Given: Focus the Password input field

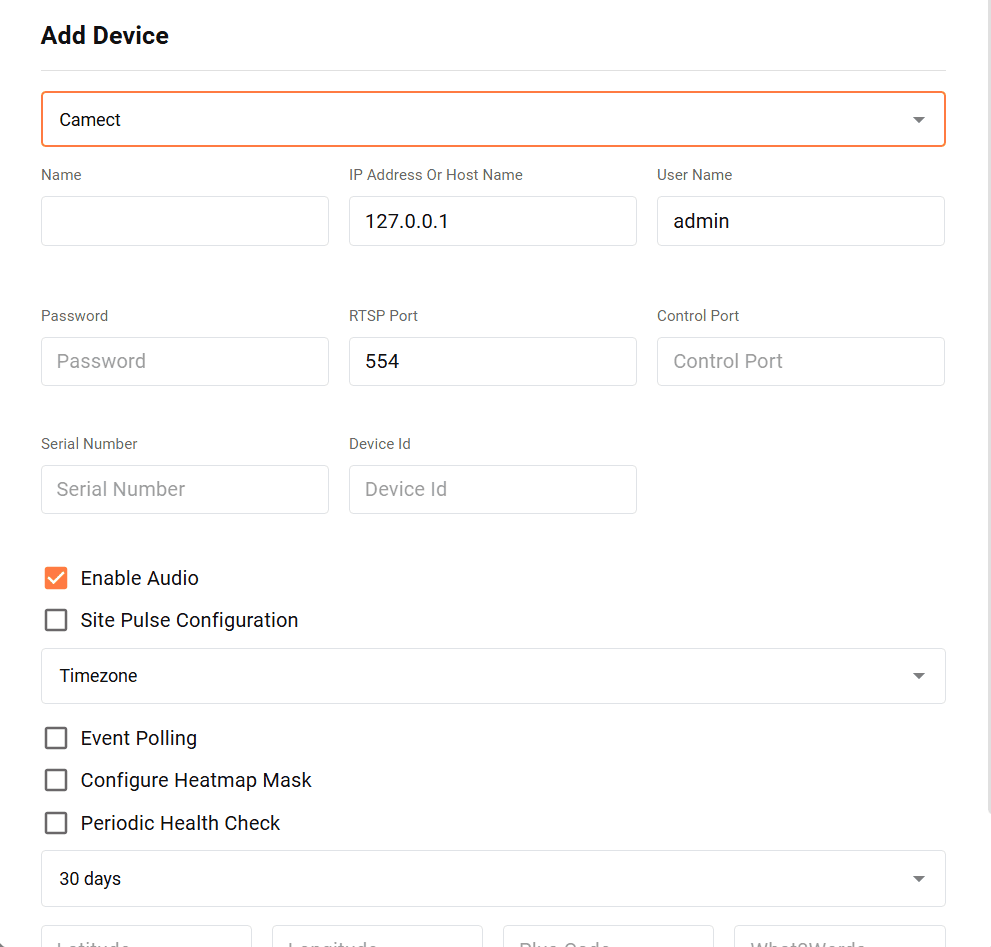Looking at the screenshot, I should 184,361.
